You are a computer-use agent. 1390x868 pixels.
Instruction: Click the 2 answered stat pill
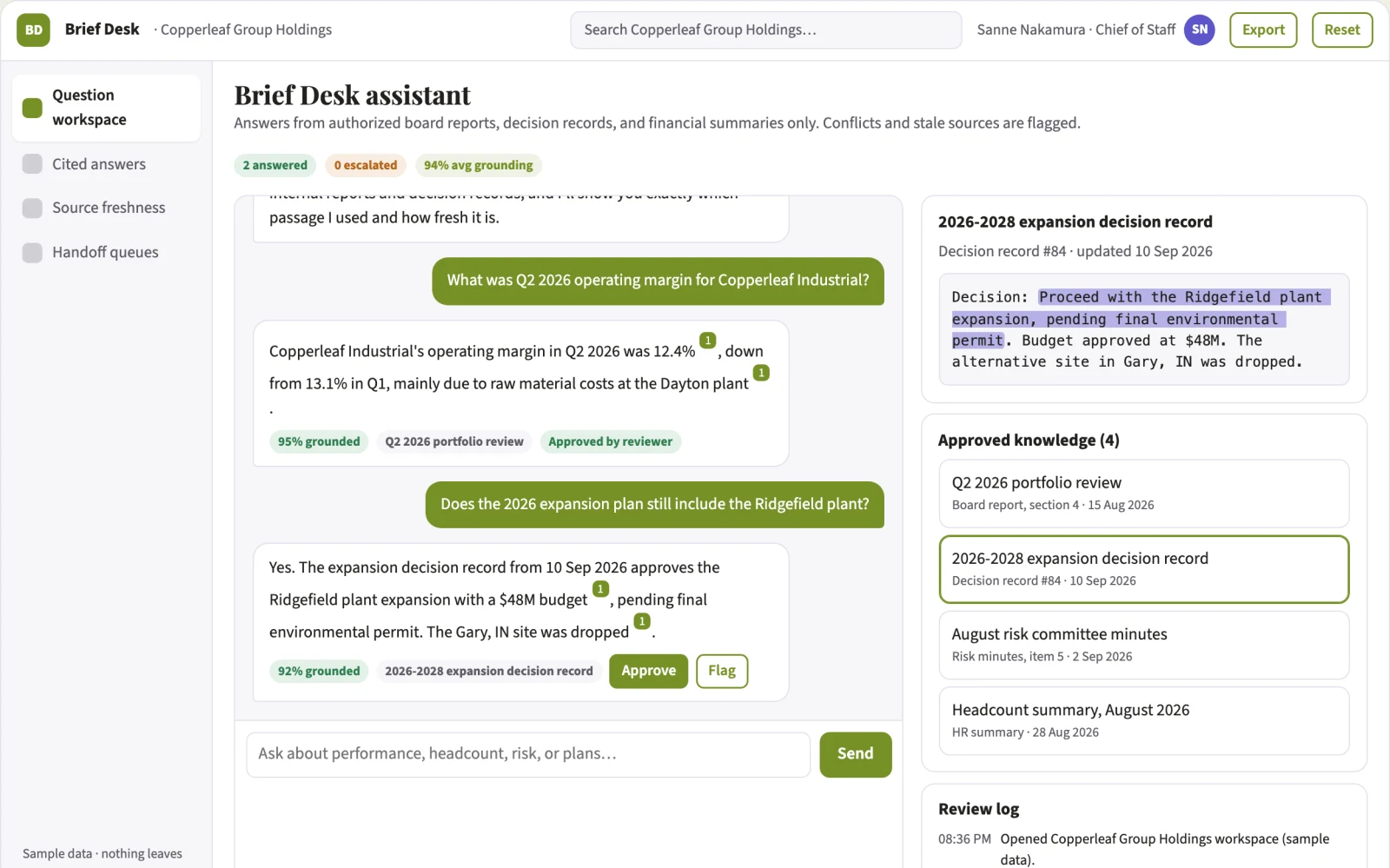click(275, 165)
